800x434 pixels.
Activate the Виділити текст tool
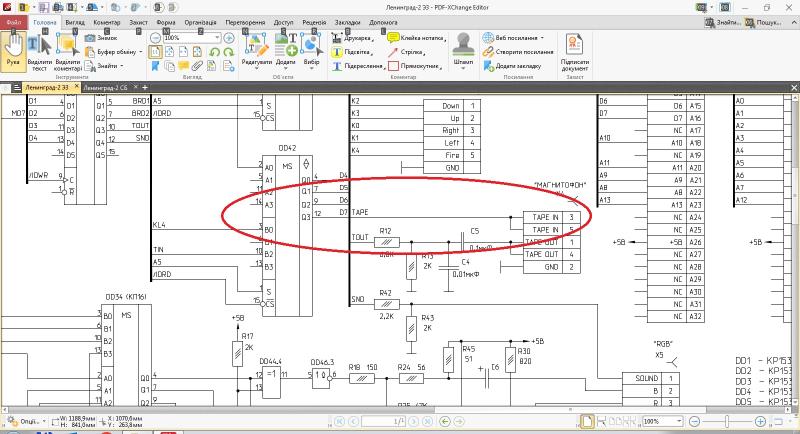point(39,52)
